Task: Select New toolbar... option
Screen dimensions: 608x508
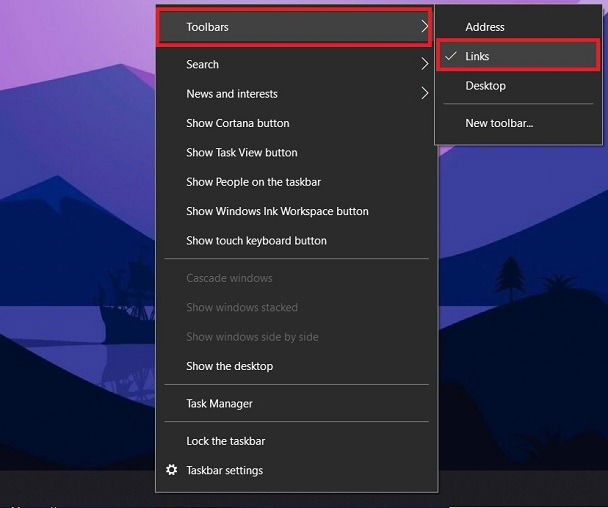Action: [x=518, y=123]
